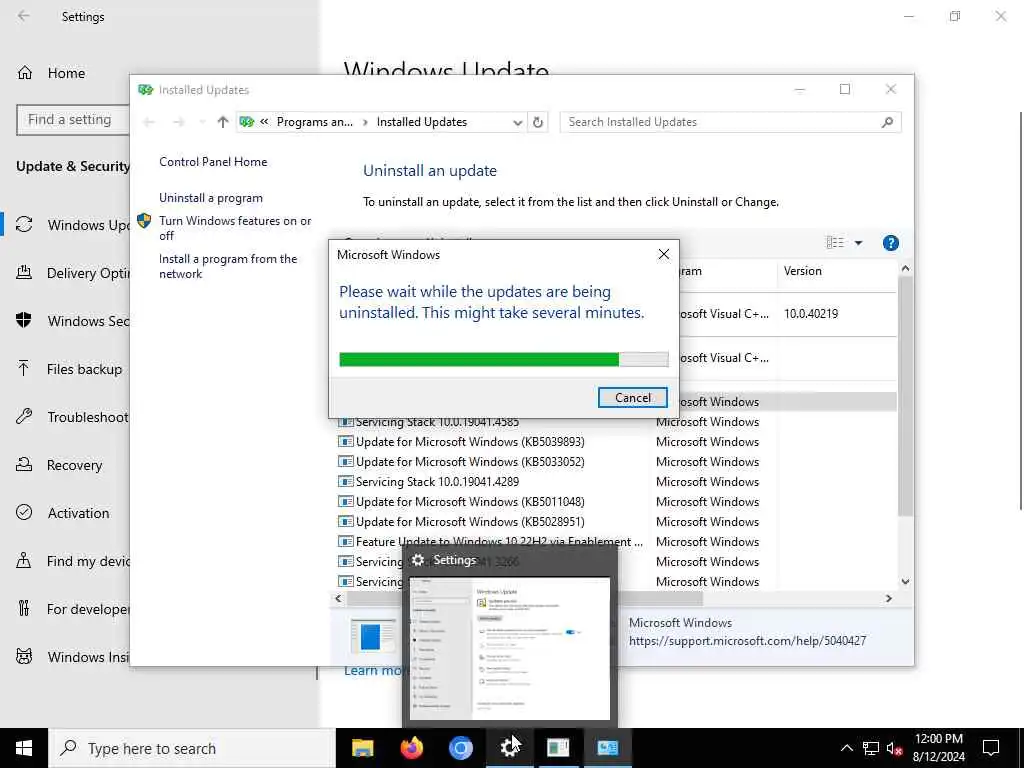This screenshot has width=1024, height=768.
Task: Click the icon of KB5011048 update
Action: [x=345, y=502]
